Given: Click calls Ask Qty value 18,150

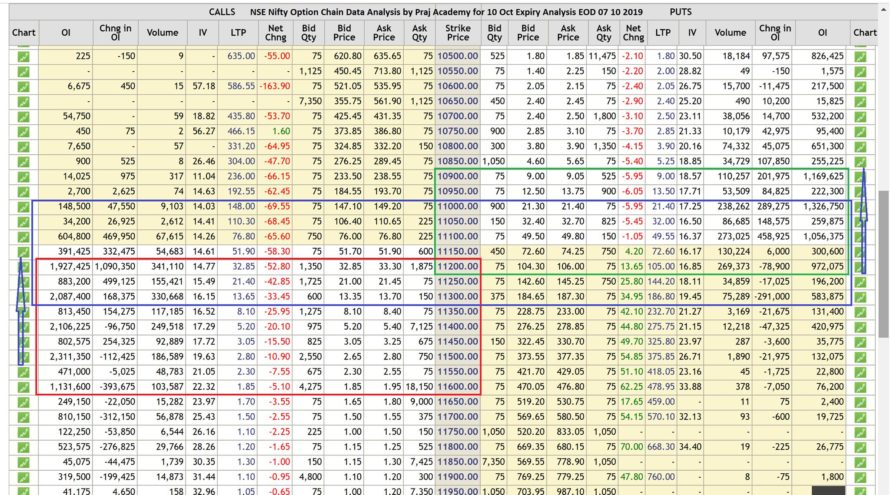Looking at the screenshot, I should [x=419, y=387].
